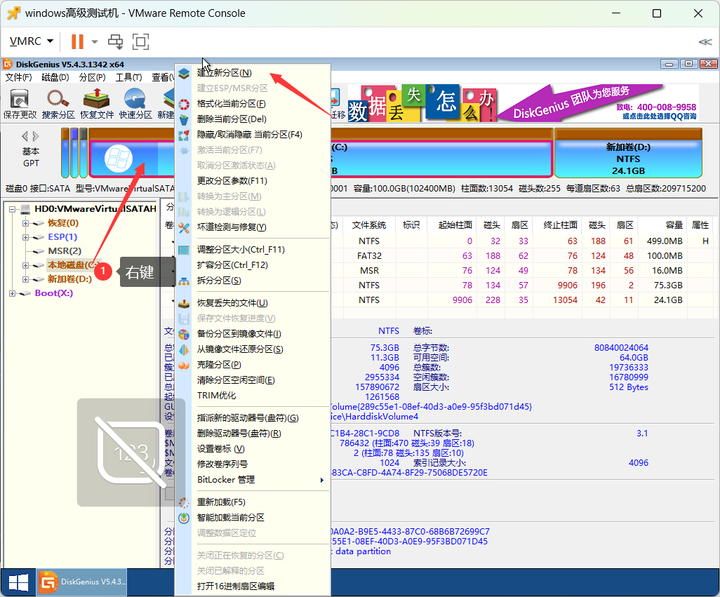Click the DiskGenius team advertisement banner

tap(523, 103)
